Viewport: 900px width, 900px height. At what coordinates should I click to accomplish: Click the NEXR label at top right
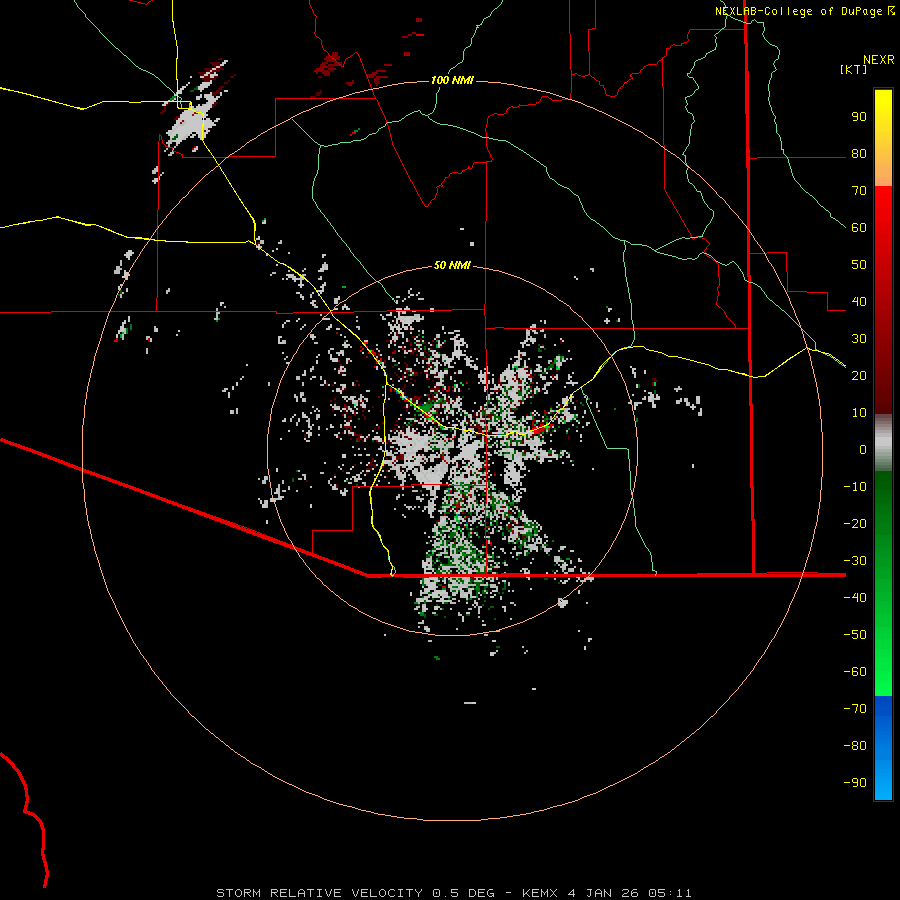click(x=879, y=60)
